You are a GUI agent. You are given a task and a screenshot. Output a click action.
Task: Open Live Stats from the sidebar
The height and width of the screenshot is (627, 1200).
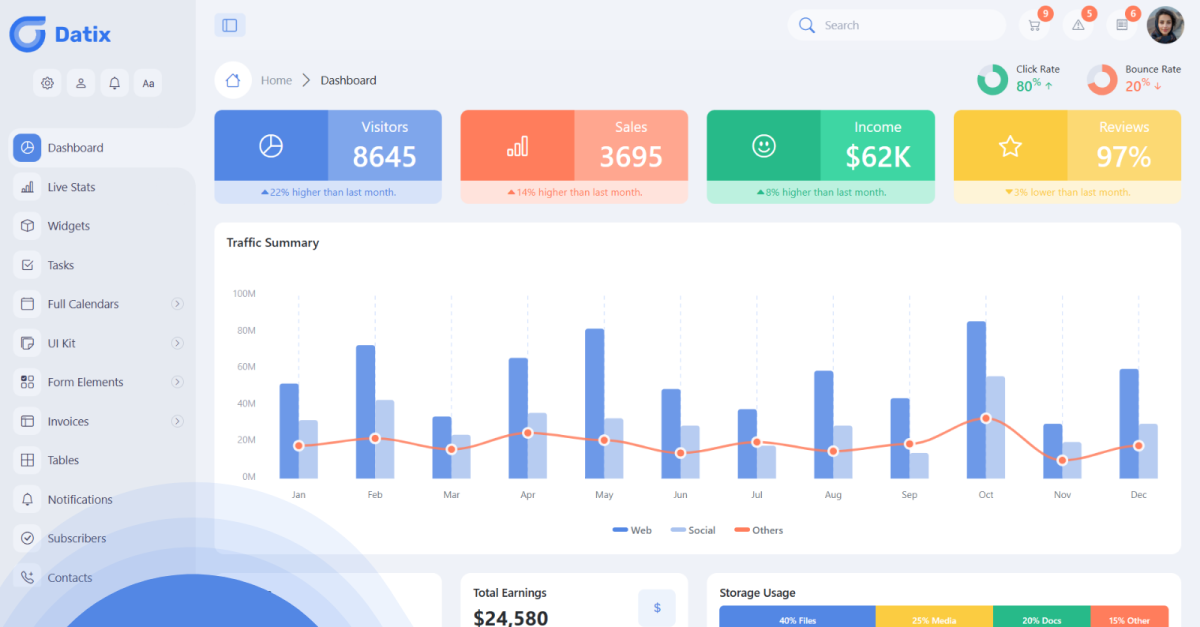coord(71,187)
